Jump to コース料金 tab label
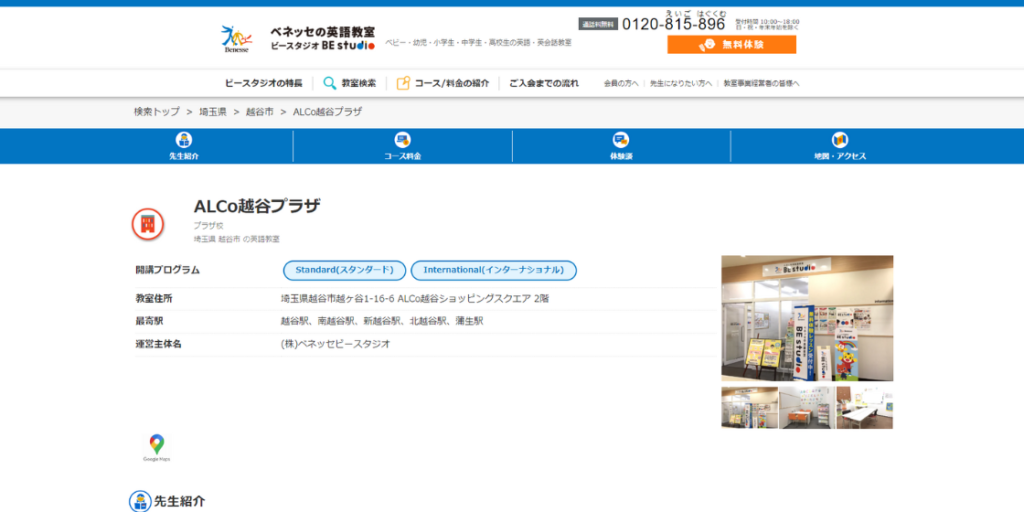Viewport: 1024px width, 512px height. pyautogui.click(x=402, y=157)
